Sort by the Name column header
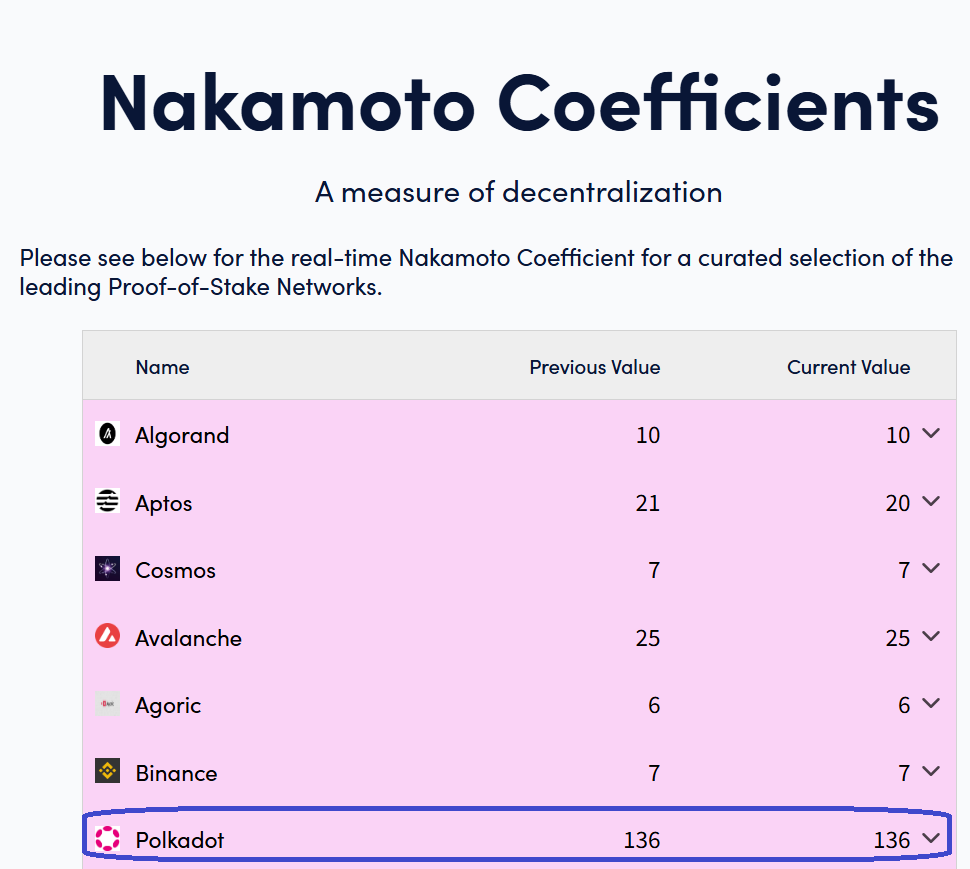The image size is (970, 869). (x=162, y=367)
